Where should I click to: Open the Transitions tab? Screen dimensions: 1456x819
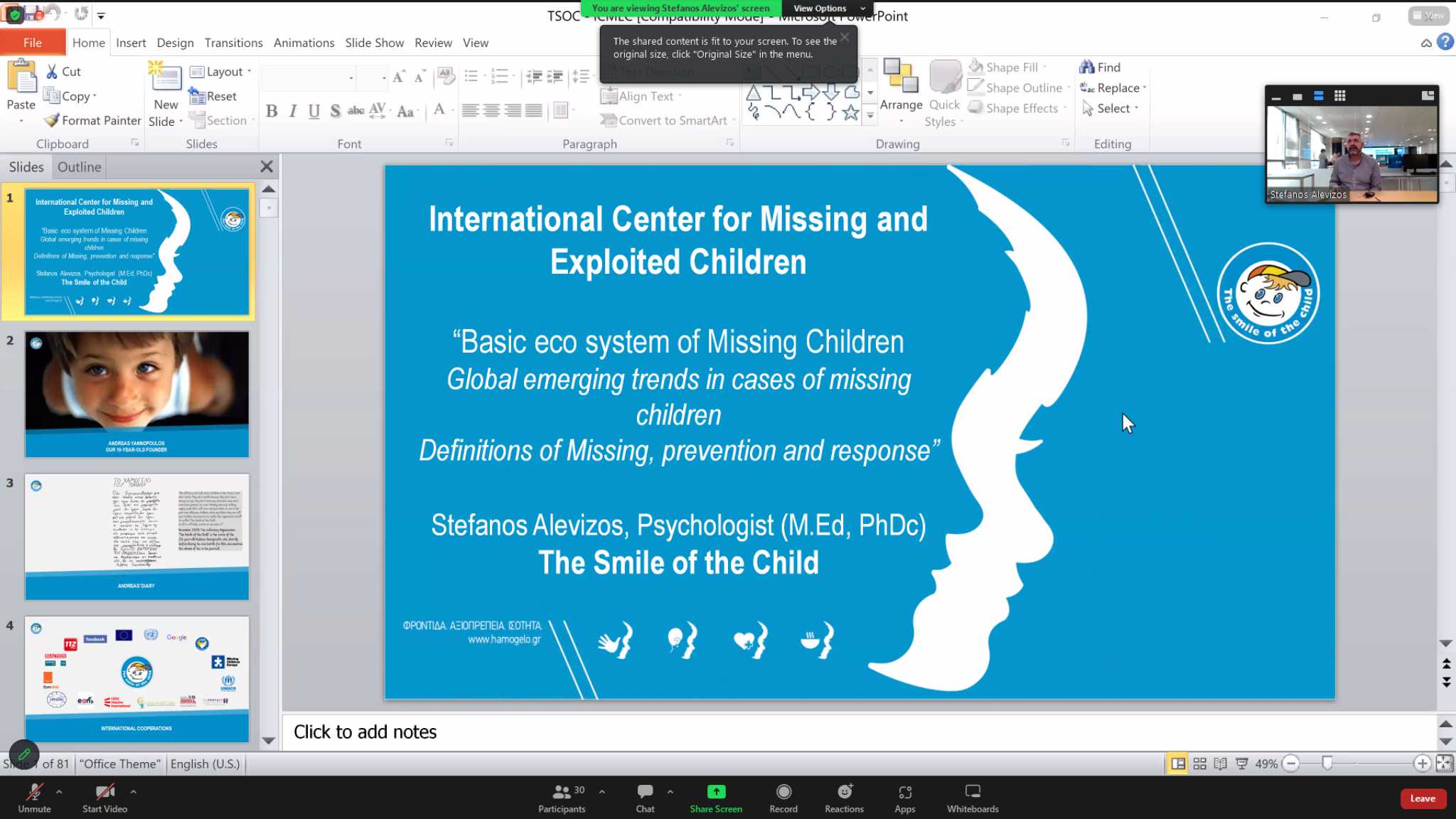[233, 43]
